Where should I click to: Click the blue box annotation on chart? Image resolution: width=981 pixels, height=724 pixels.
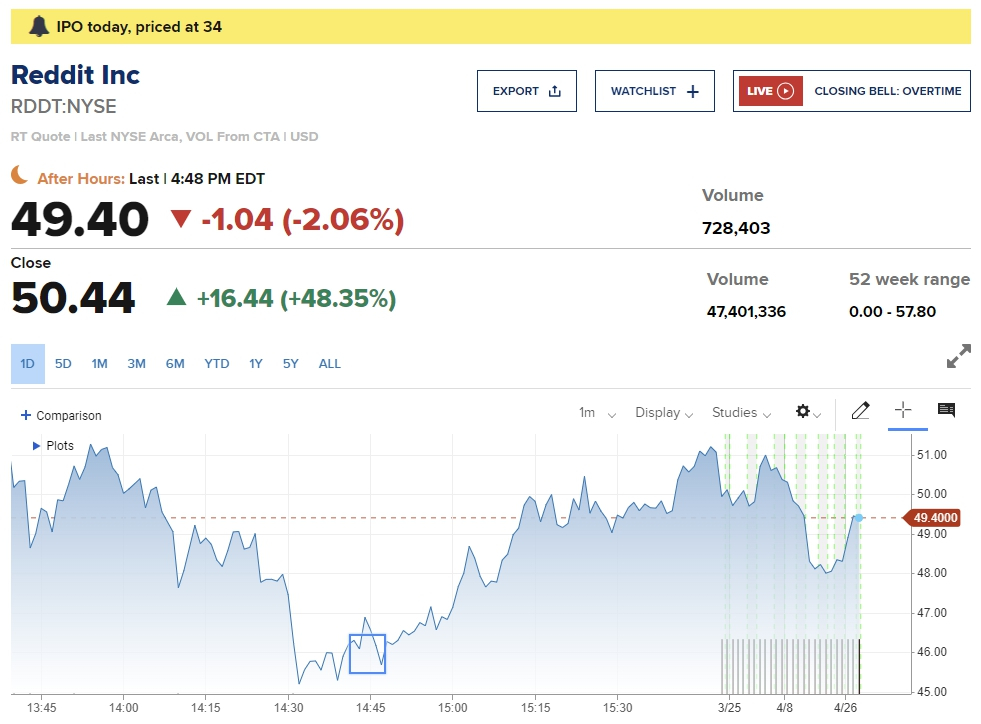[x=367, y=653]
